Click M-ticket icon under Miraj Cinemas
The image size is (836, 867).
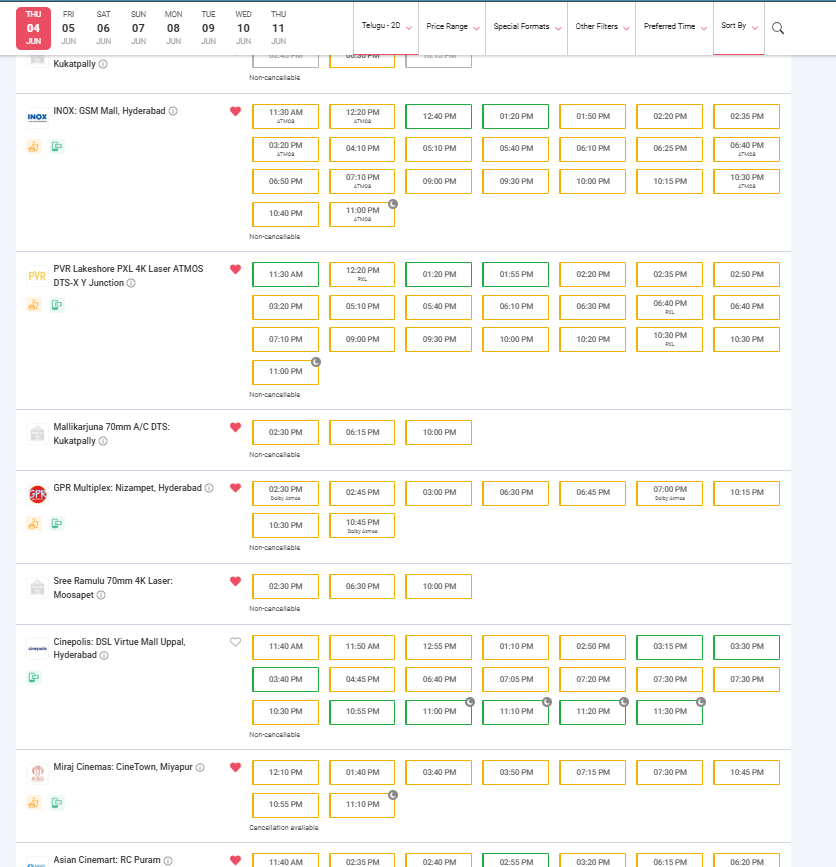click(57, 802)
